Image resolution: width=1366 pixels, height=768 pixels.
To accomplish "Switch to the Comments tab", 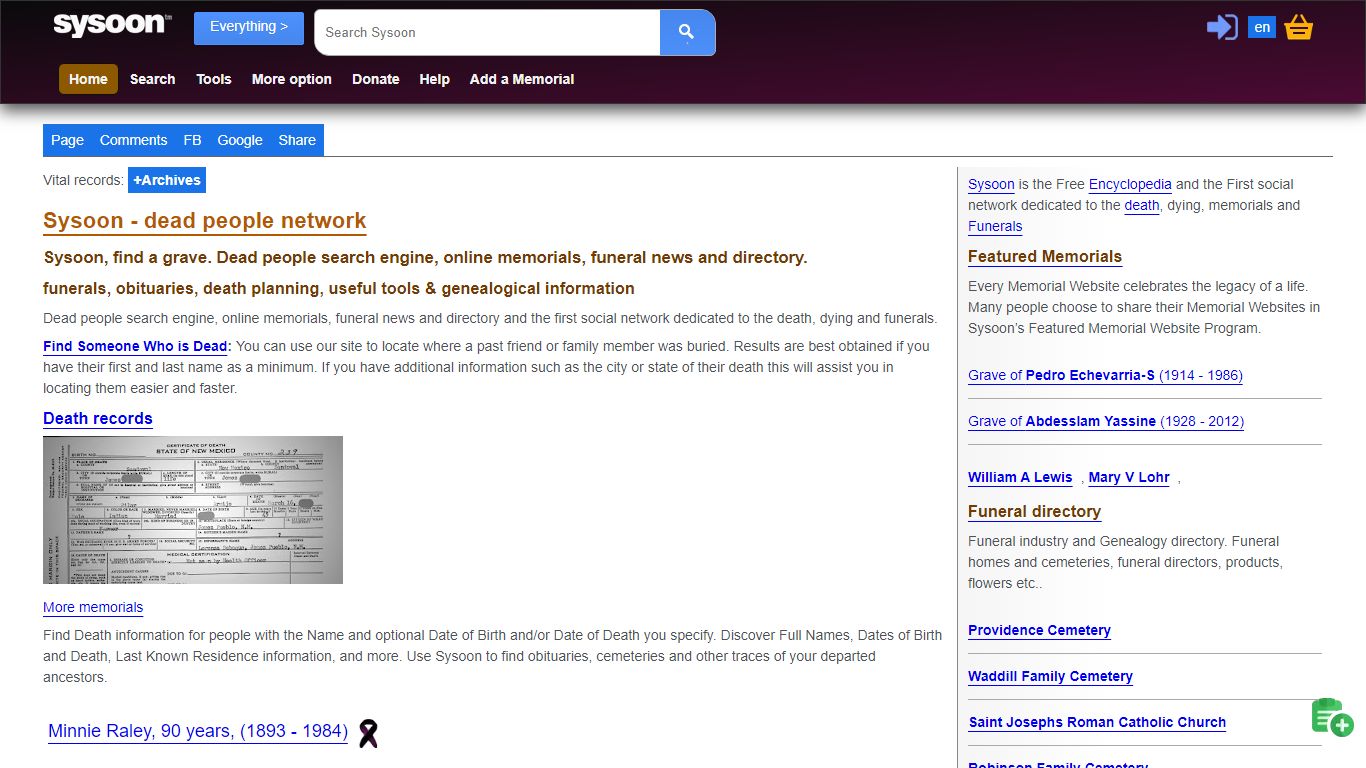I will point(133,140).
